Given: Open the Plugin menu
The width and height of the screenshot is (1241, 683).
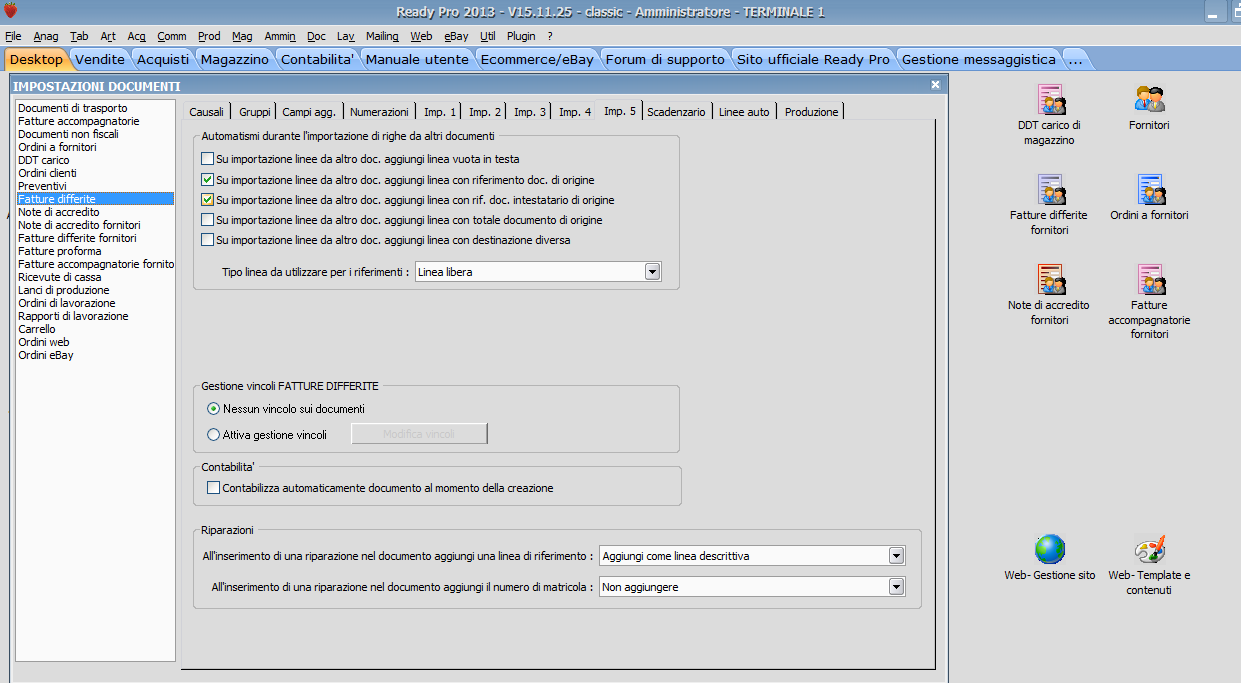Looking at the screenshot, I should pos(521,36).
